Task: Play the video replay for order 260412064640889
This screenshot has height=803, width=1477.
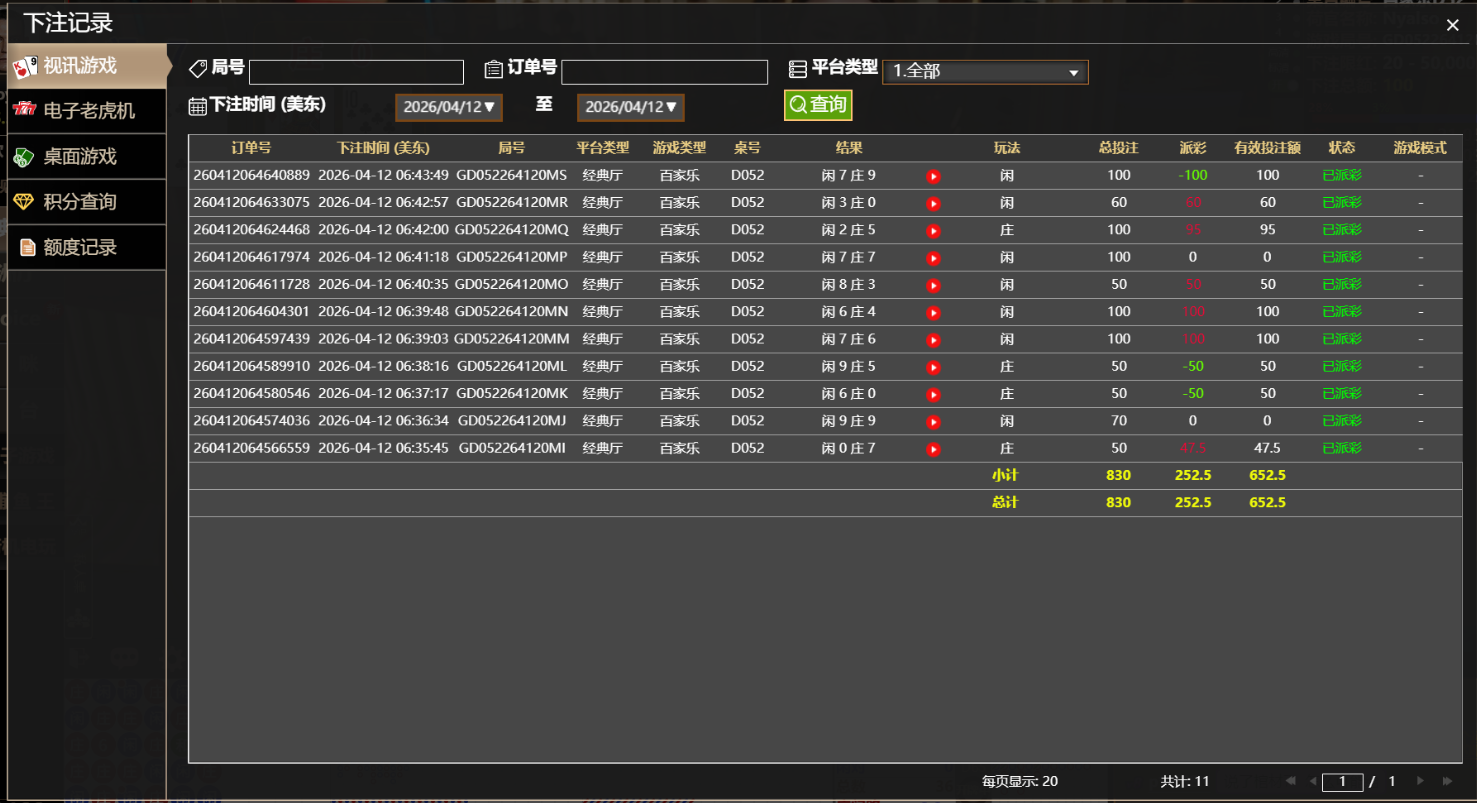Action: coord(932,174)
